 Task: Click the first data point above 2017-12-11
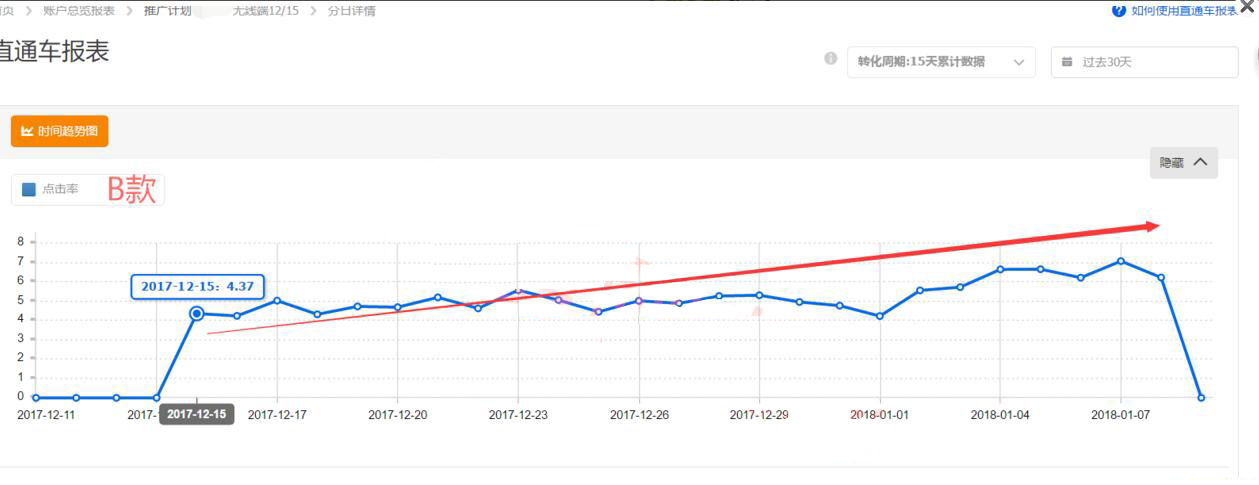pyautogui.click(x=36, y=397)
